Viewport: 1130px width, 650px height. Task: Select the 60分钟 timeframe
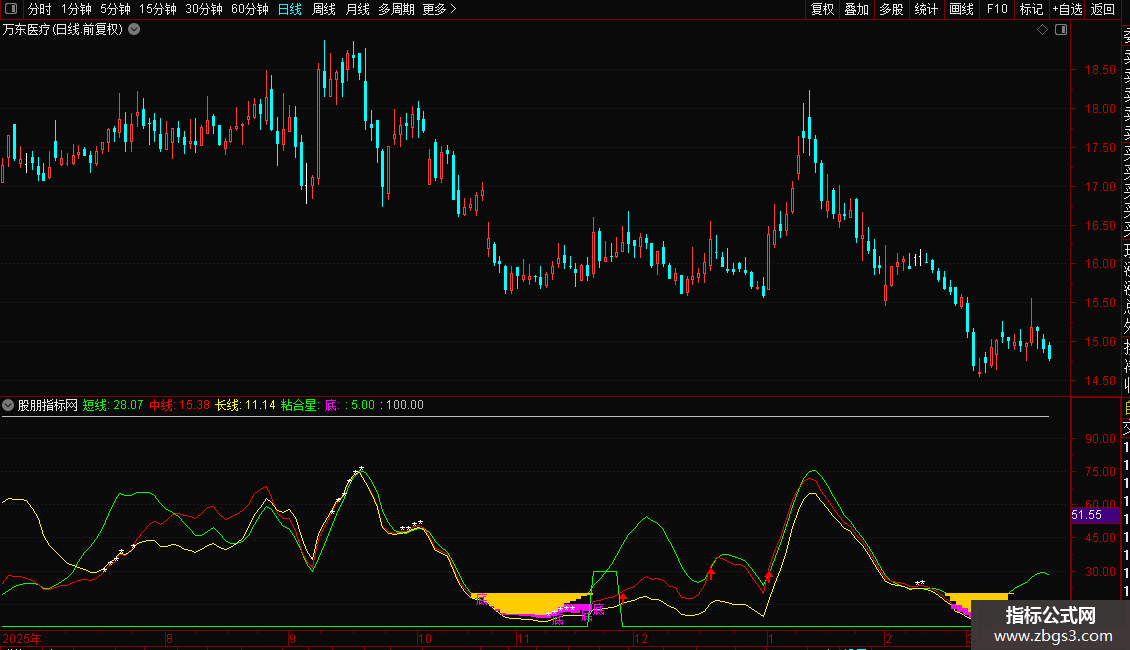[249, 10]
